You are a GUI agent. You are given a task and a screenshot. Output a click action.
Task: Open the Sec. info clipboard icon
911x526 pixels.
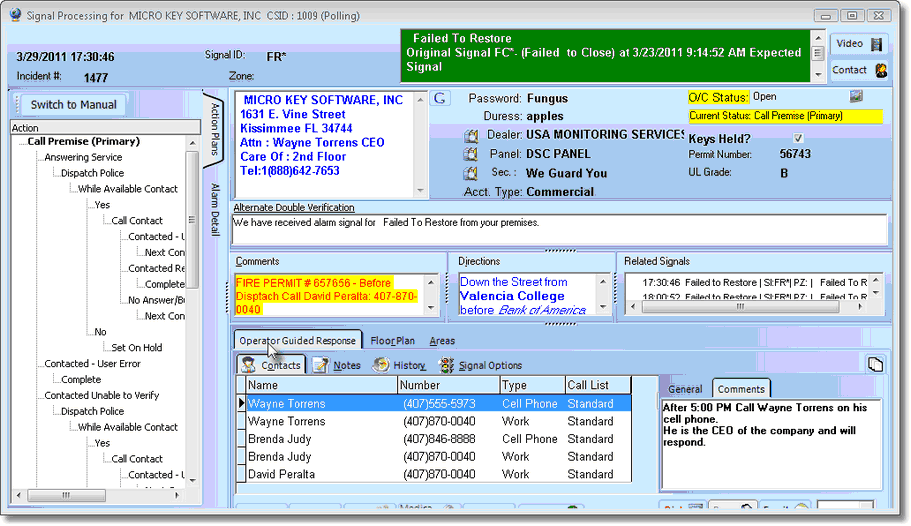471,174
